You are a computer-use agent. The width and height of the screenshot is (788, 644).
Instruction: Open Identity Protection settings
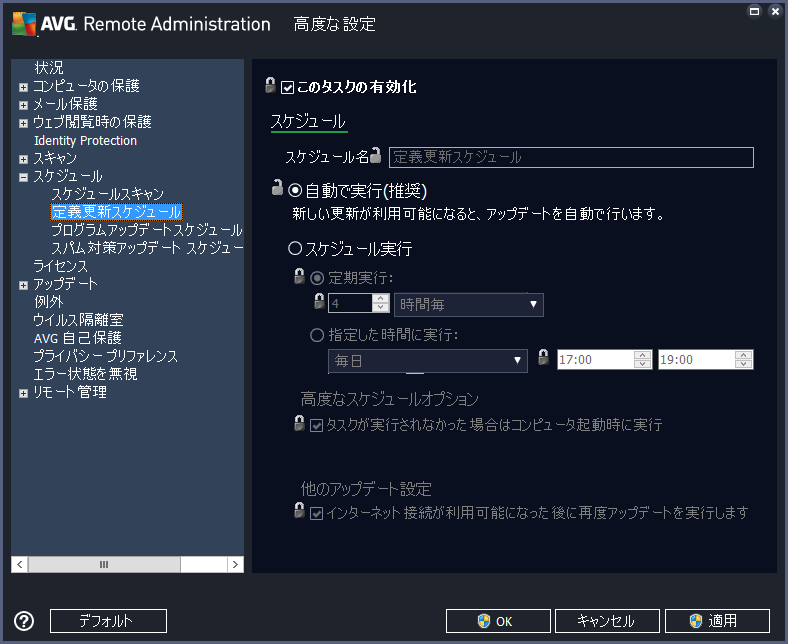click(85, 141)
